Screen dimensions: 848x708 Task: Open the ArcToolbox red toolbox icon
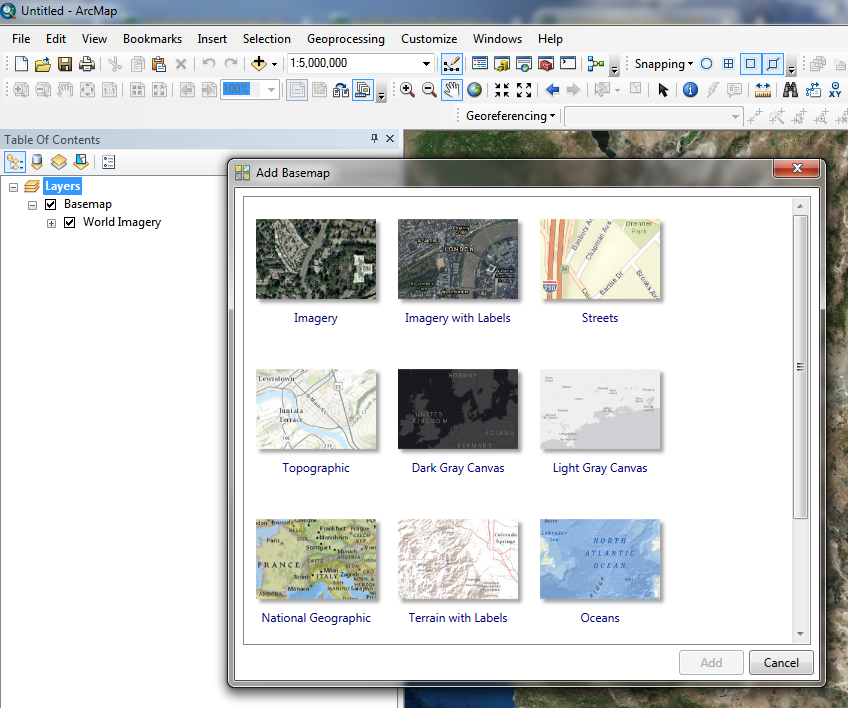click(x=546, y=64)
